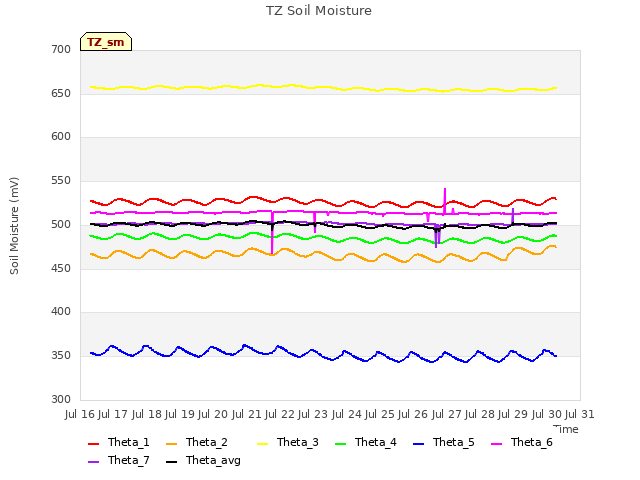The height and width of the screenshot is (480, 640).
Task: Click the chart title TZ Soil Moisture
Action: point(319,11)
